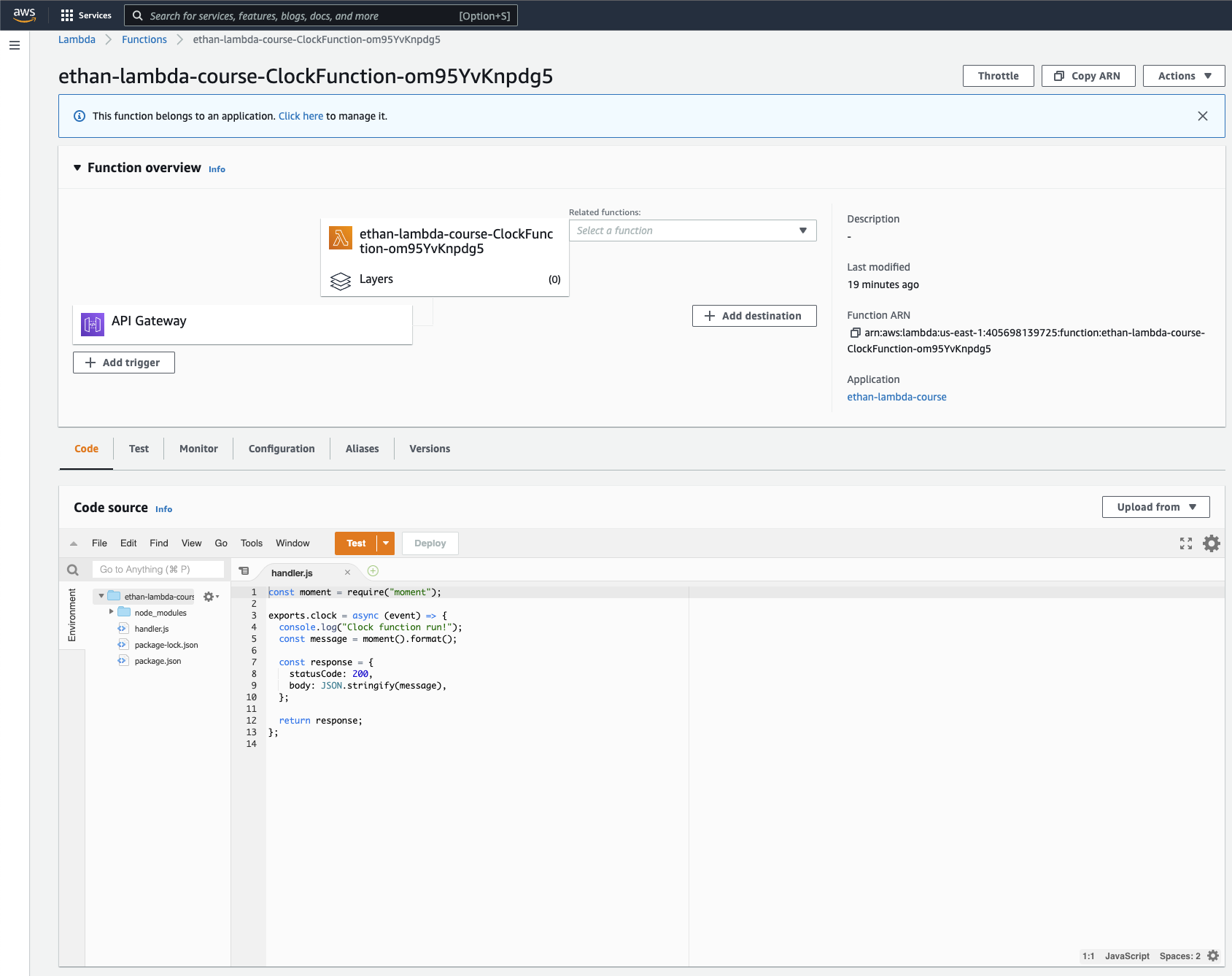Click the Add trigger button
Screen dimensions: 1232x976
click(124, 363)
